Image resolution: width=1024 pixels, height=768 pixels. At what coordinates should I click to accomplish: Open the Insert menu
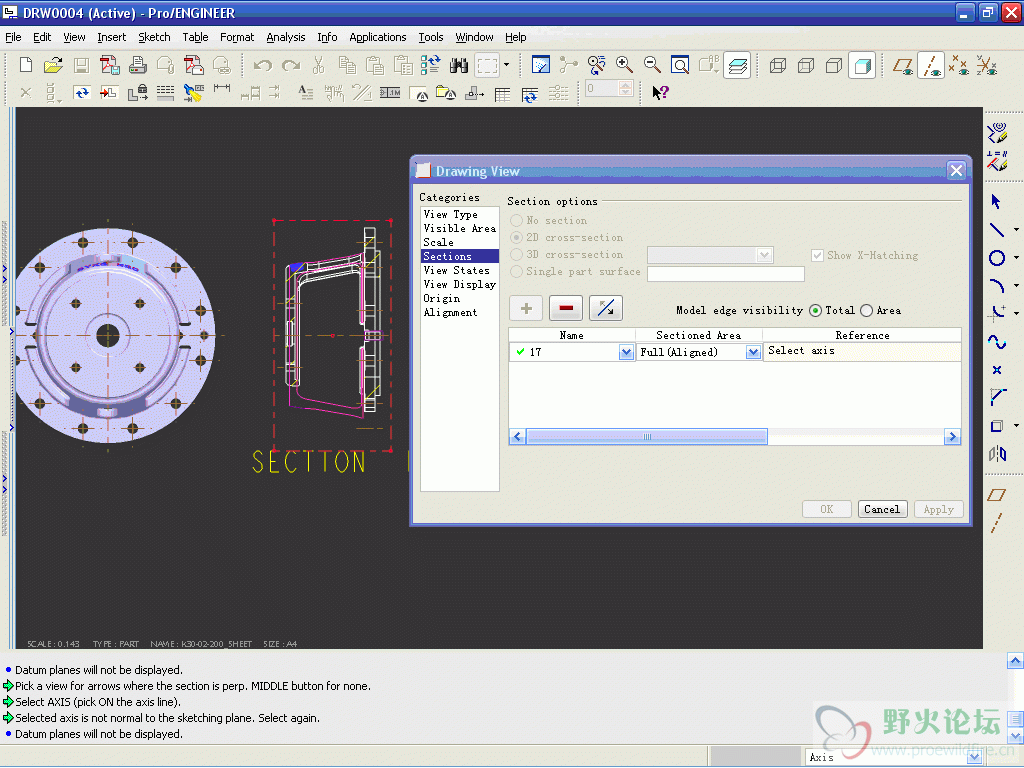click(x=112, y=37)
